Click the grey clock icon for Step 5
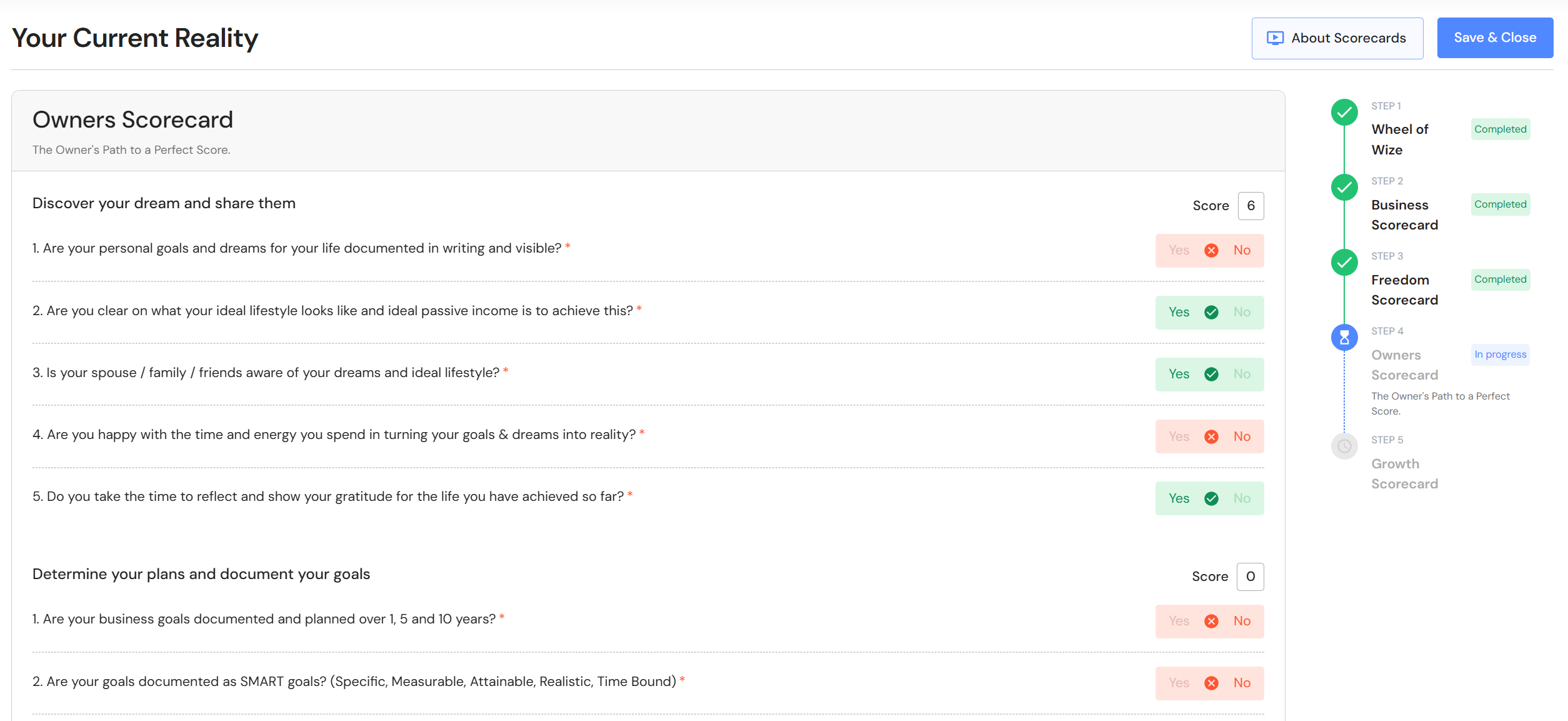The width and height of the screenshot is (1568, 721). (x=1344, y=446)
